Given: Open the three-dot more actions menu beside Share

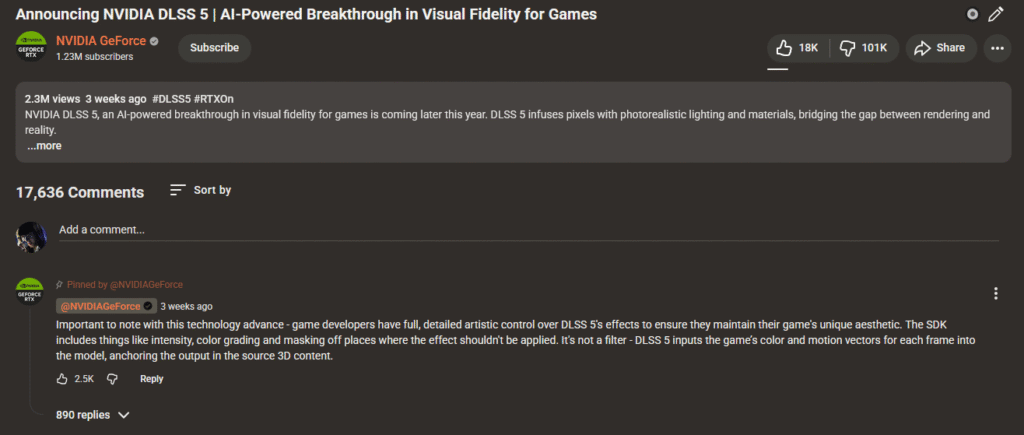Looking at the screenshot, I should (x=996, y=48).
